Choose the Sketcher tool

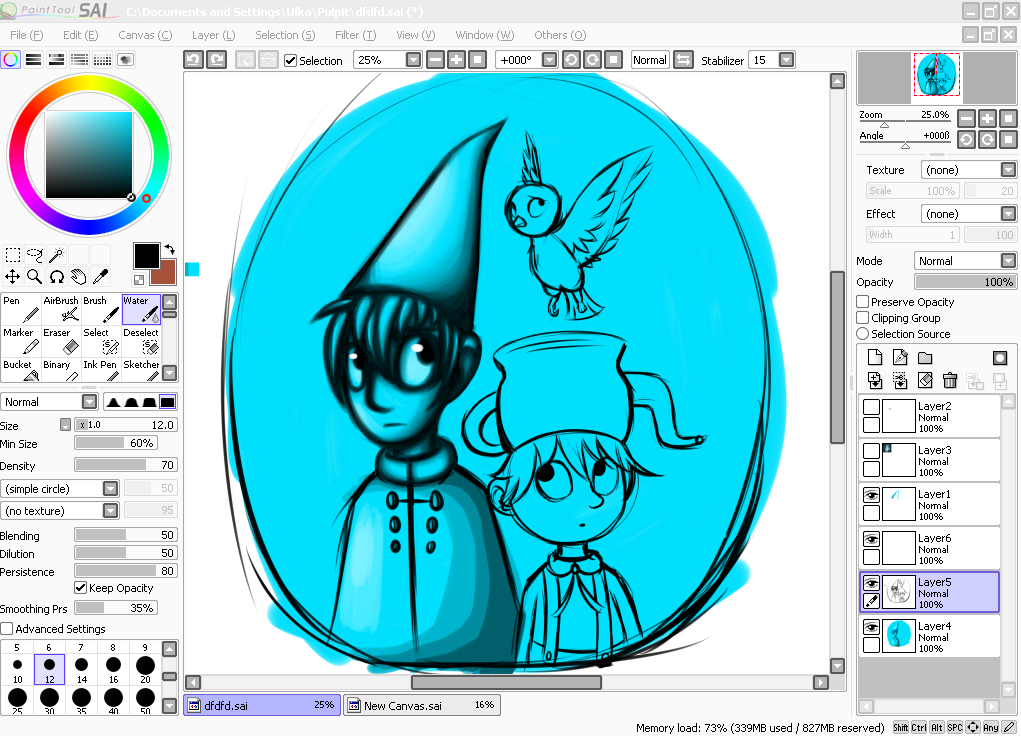click(x=141, y=369)
